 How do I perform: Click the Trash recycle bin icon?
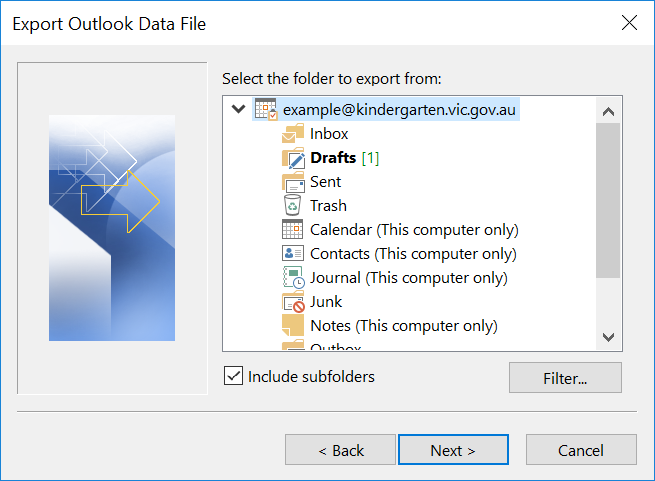[x=292, y=206]
